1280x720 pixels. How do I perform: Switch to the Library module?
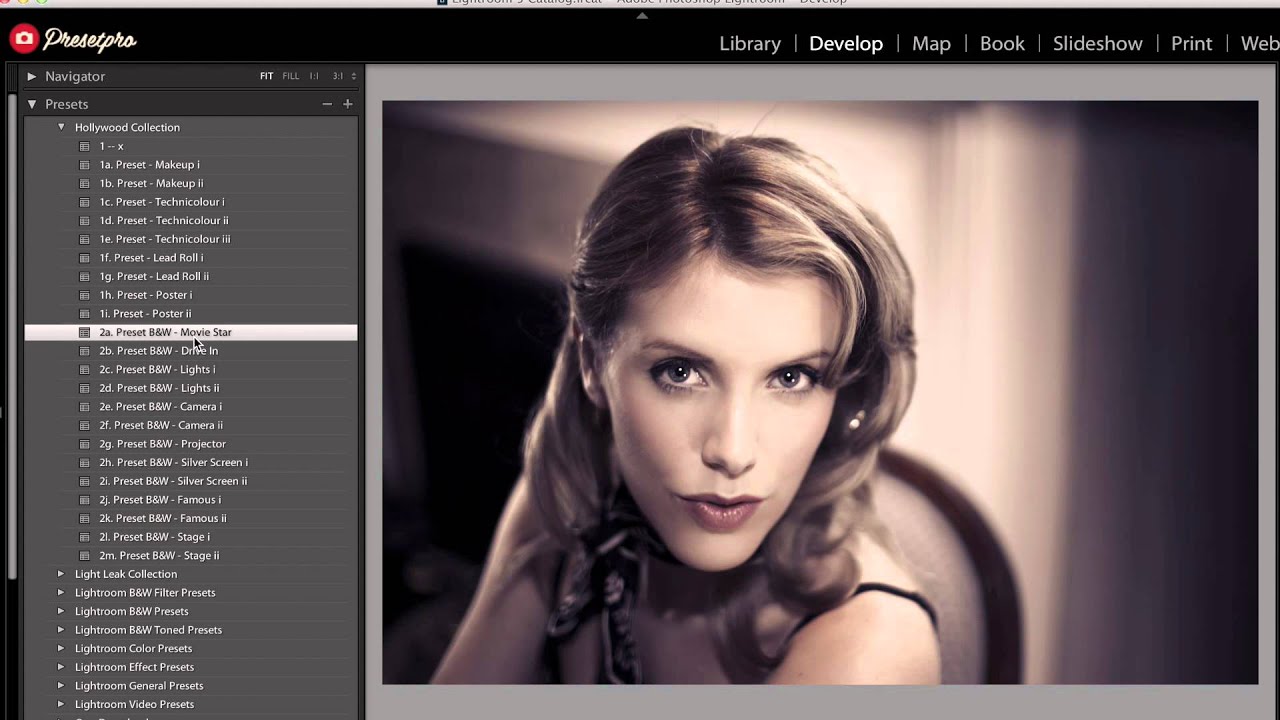(750, 44)
